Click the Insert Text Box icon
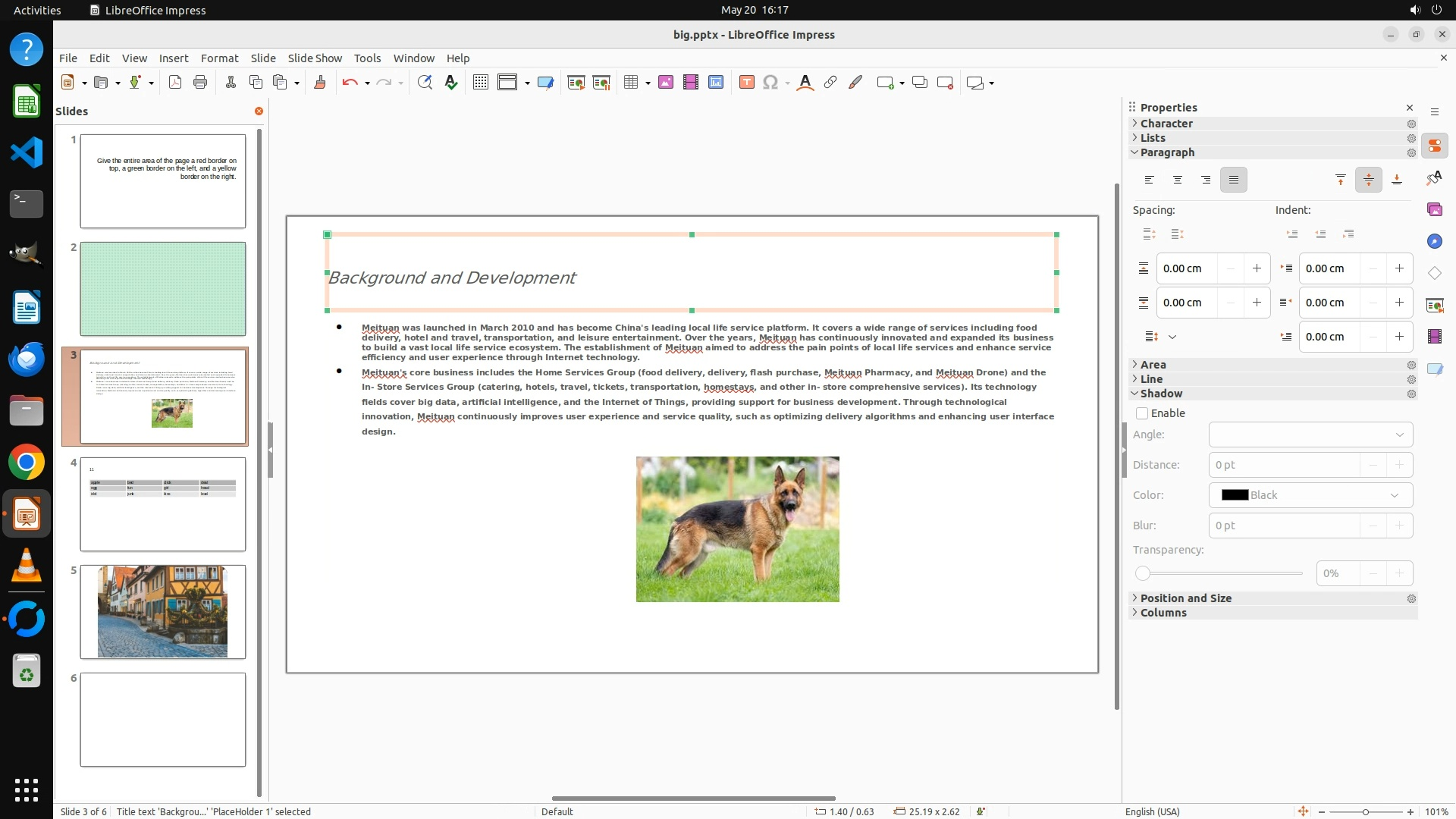Screen dimensions: 1456x819 coord(746,83)
